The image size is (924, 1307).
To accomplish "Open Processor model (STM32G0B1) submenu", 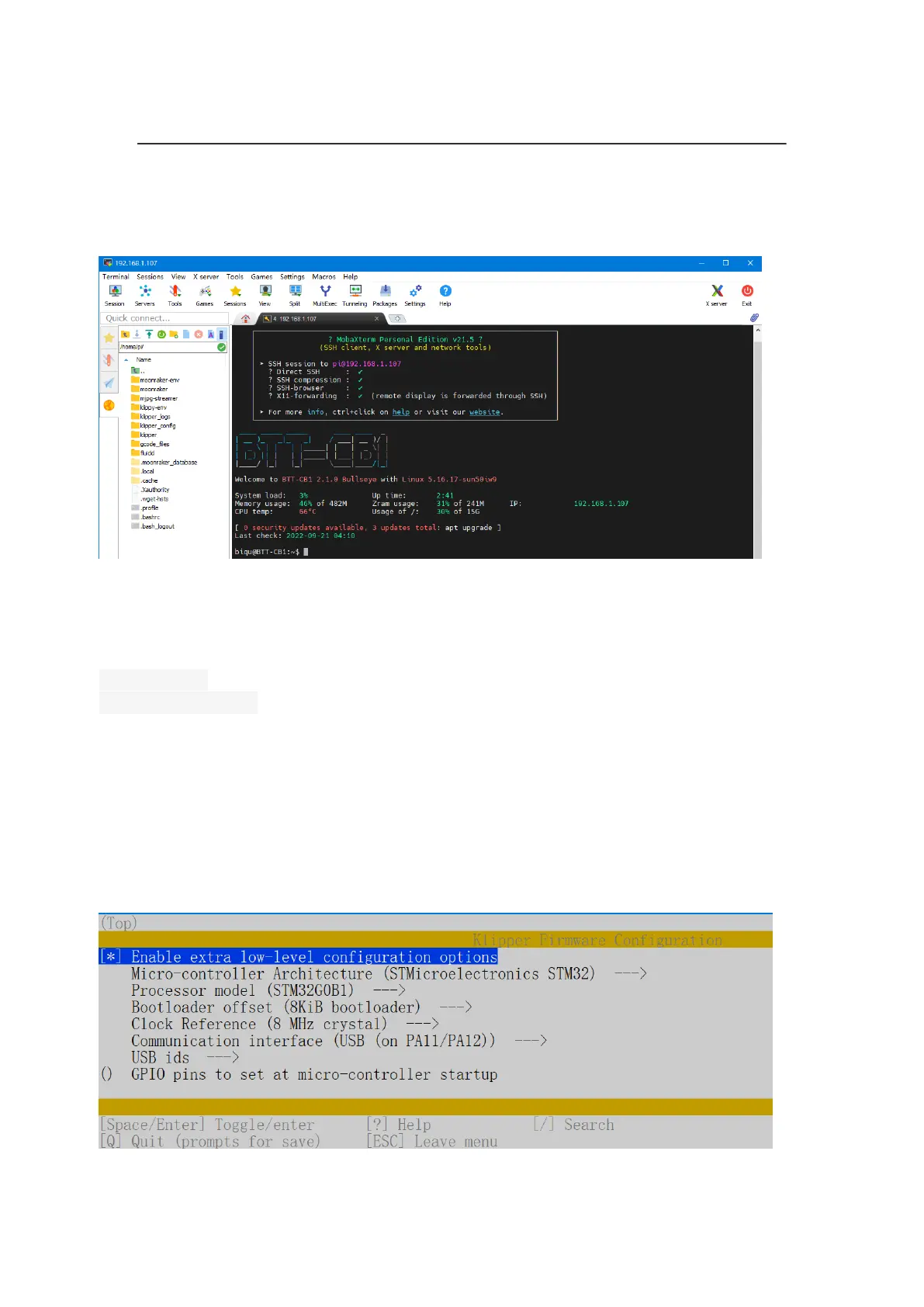I will pyautogui.click(x=268, y=990).
